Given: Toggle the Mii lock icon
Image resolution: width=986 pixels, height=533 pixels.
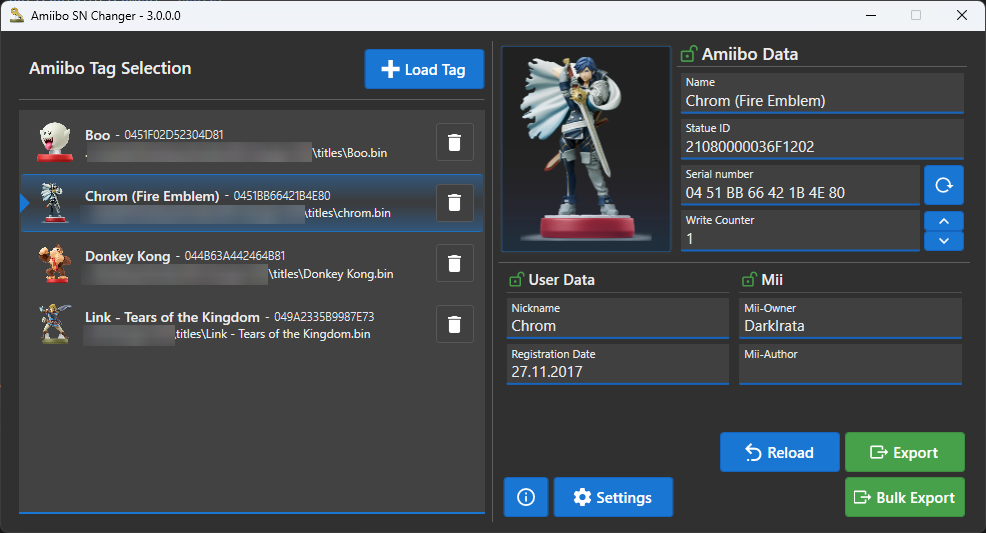Looking at the screenshot, I should point(749,280).
